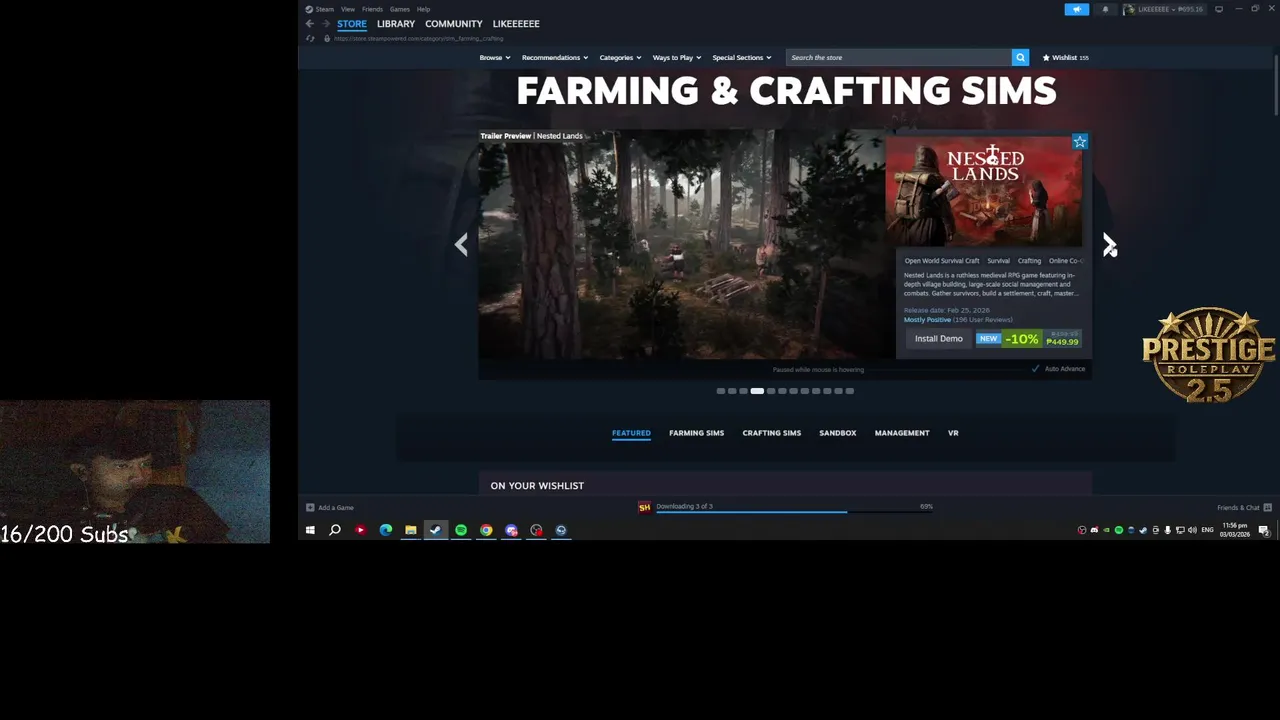Click the site lock icon beside URL
1280x720 pixels.
pos(326,38)
